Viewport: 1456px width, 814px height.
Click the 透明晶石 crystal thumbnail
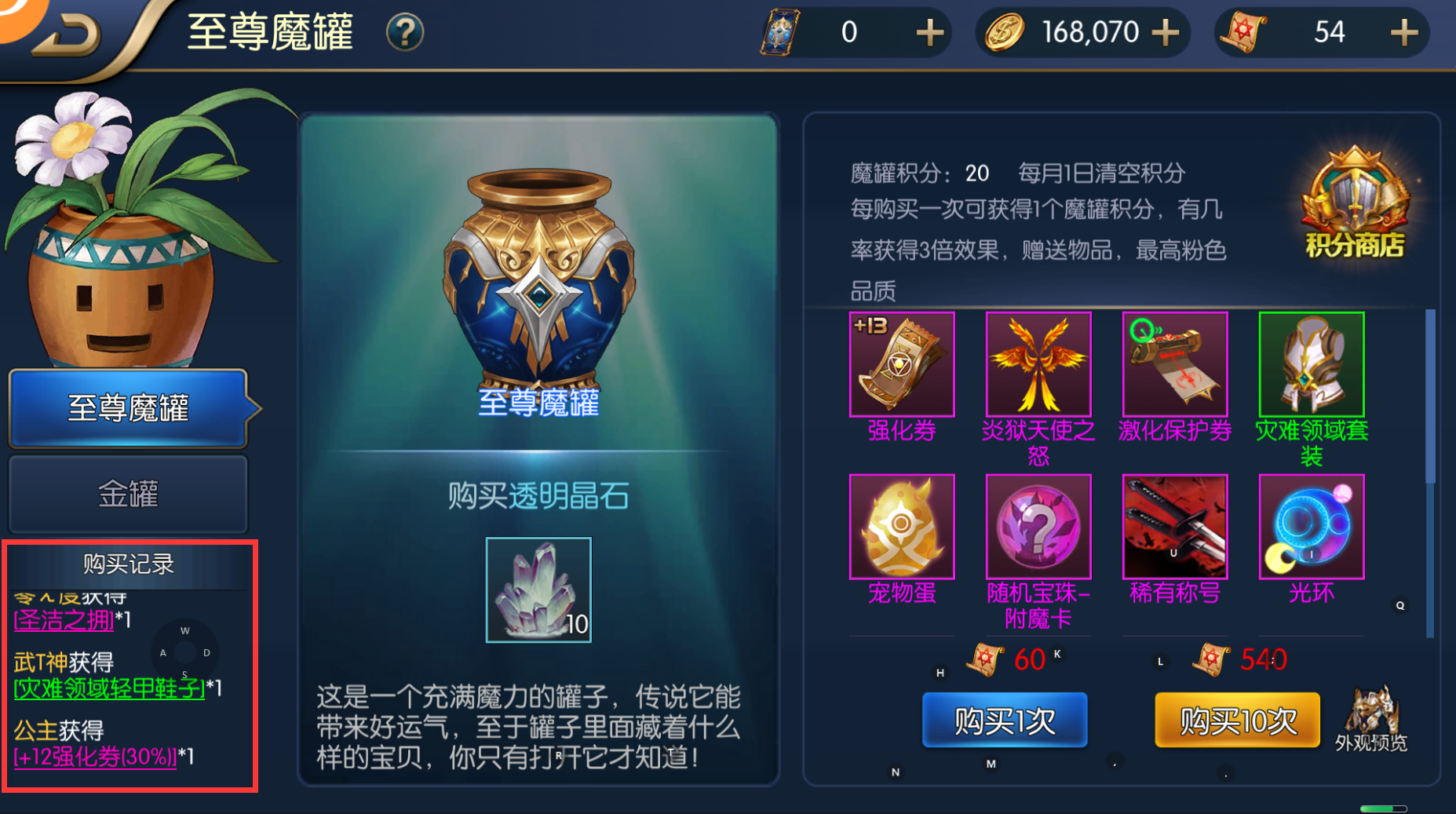tap(538, 590)
